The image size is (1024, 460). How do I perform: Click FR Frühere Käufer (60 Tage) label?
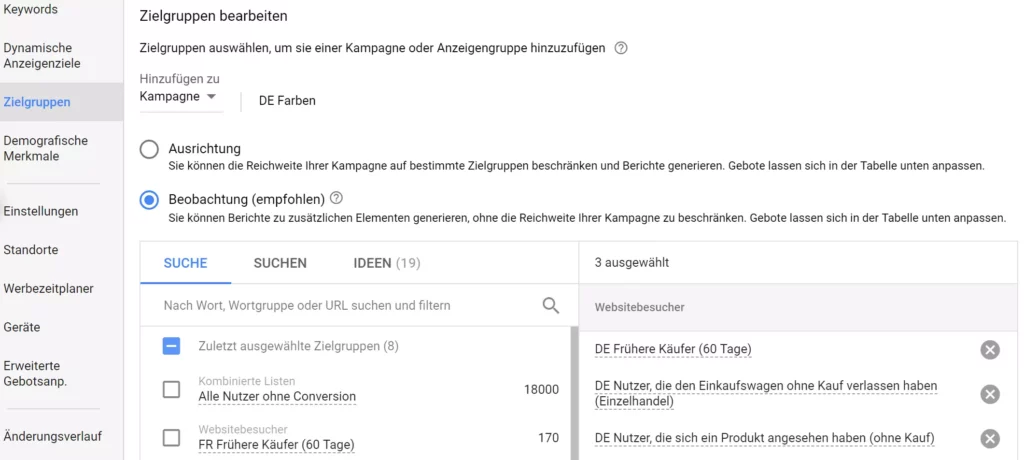click(276, 445)
